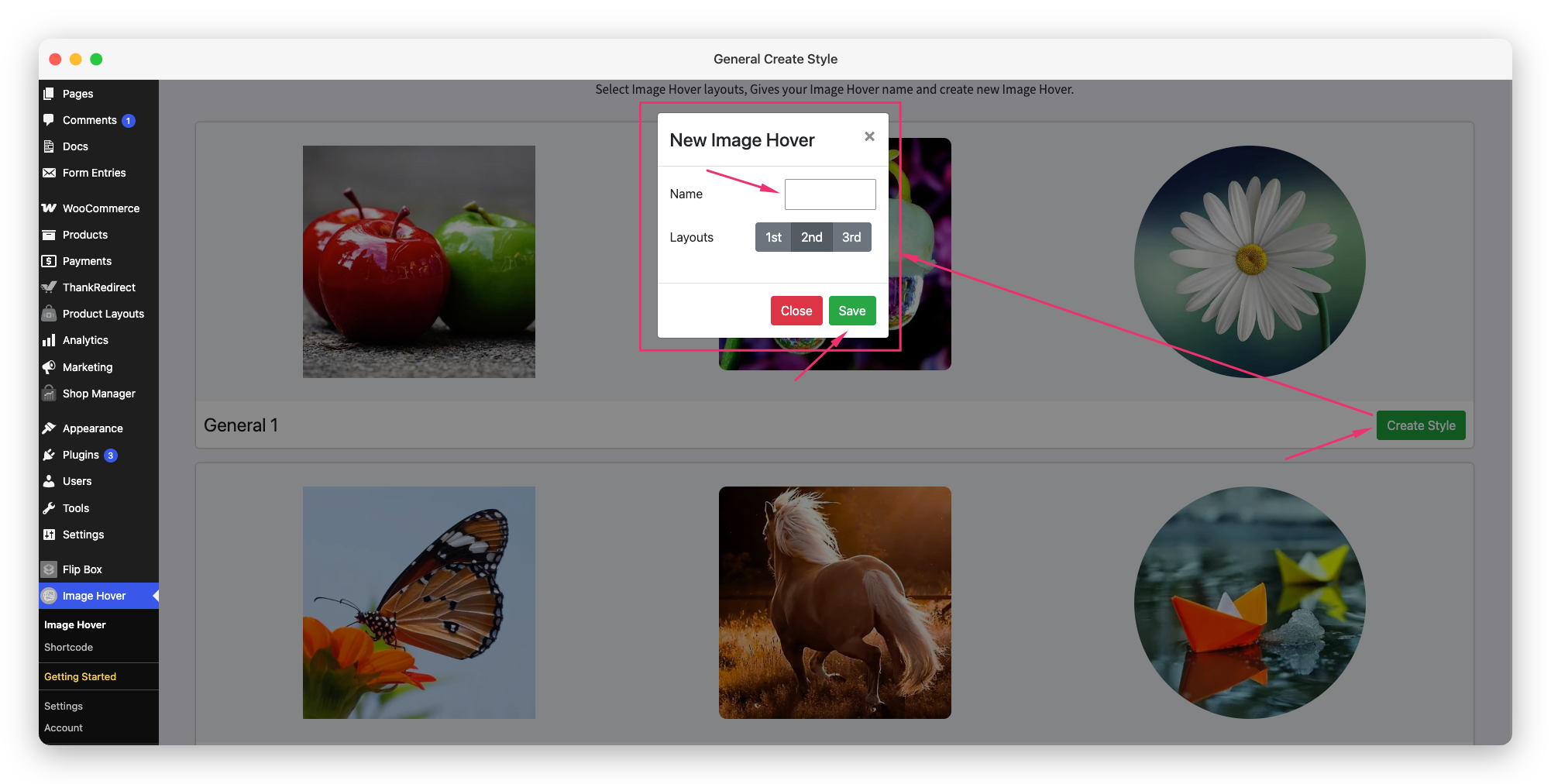Screen dimensions: 1551x784
Task: Click the red Close button
Action: click(x=796, y=311)
